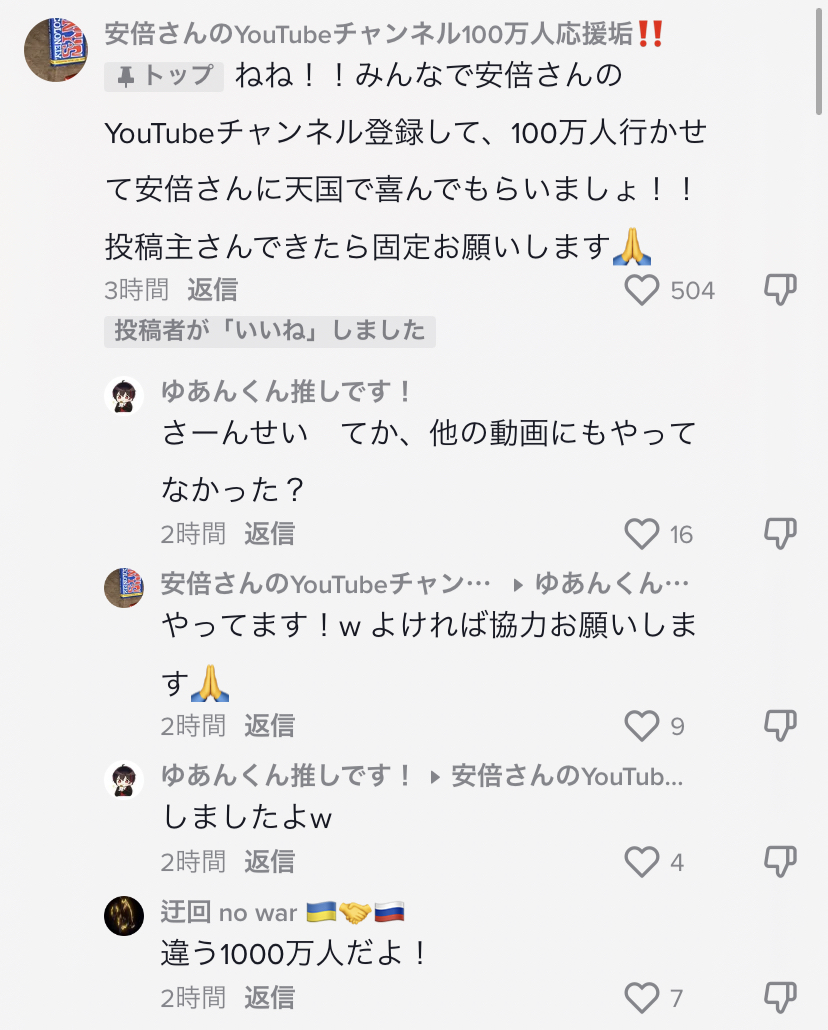
Task: Open ゆあんくん推しです！ username on first reply
Action: point(287,392)
